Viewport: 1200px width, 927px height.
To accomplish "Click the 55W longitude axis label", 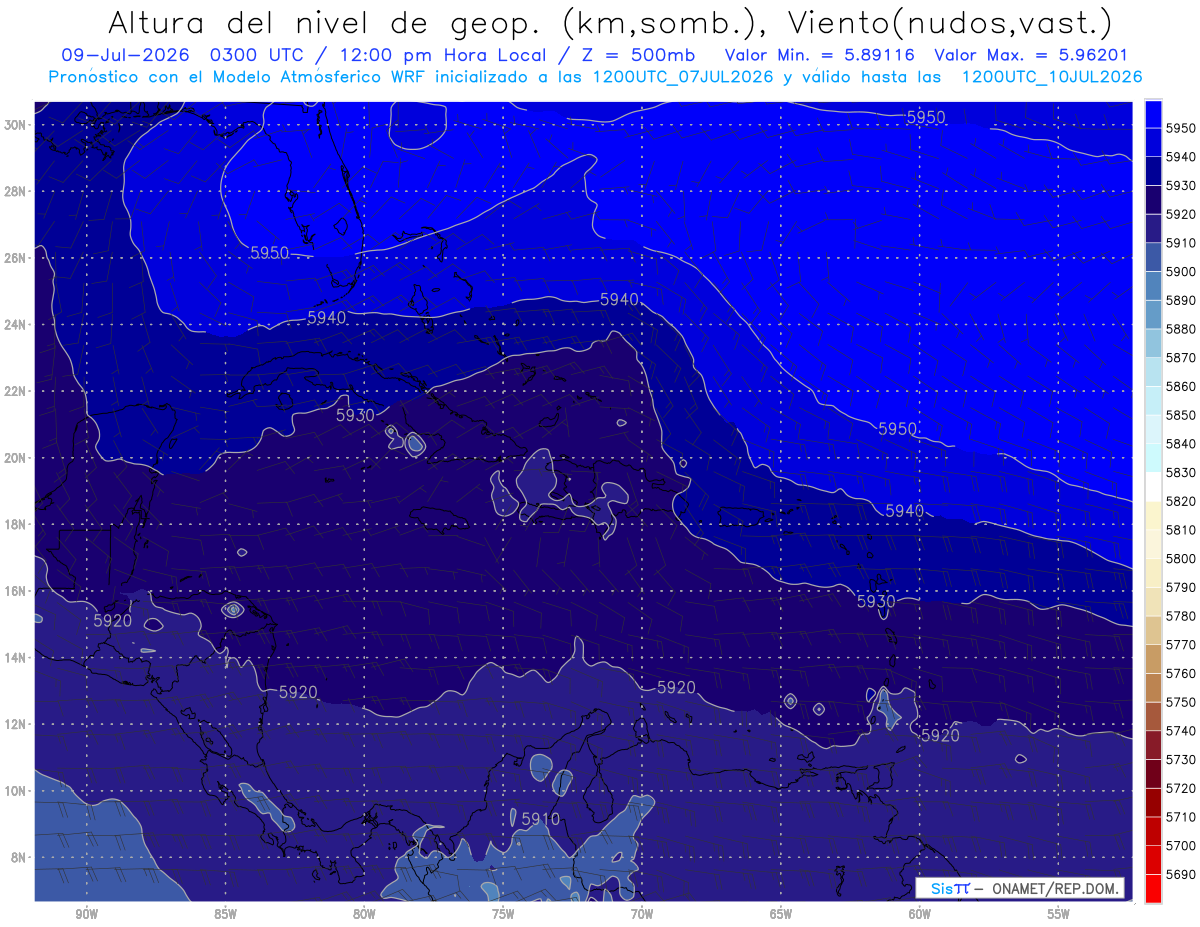I will [x=1058, y=914].
